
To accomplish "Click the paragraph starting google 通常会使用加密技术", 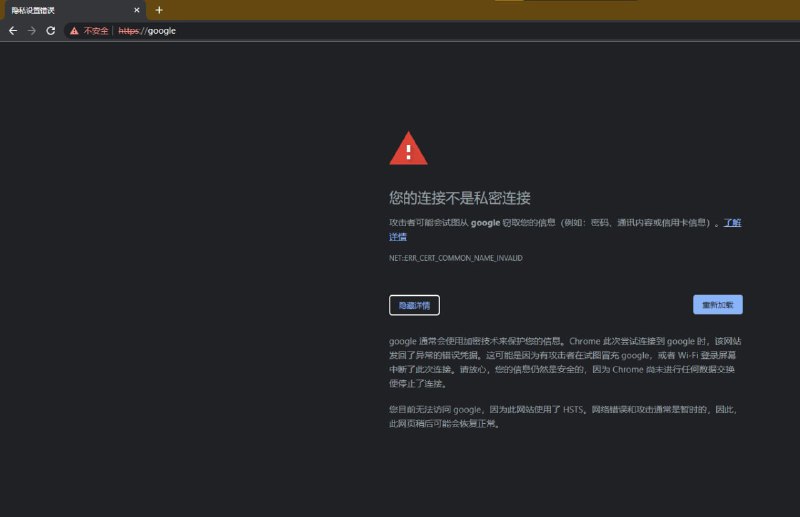I will (565, 362).
